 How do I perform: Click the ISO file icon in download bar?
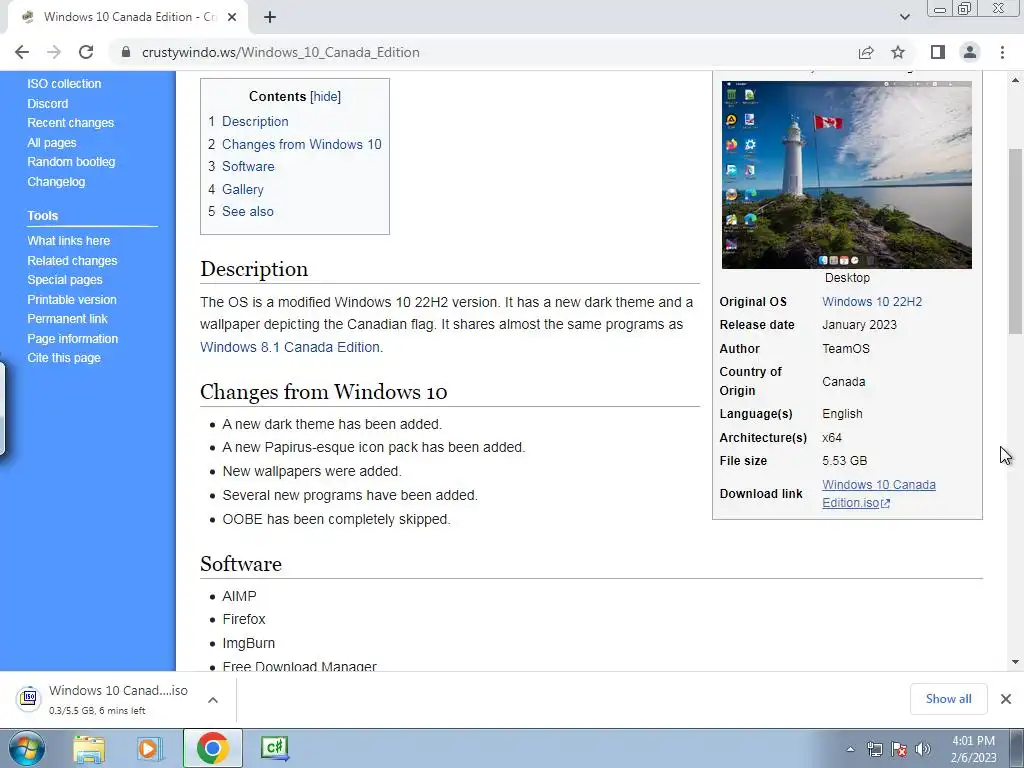29,698
